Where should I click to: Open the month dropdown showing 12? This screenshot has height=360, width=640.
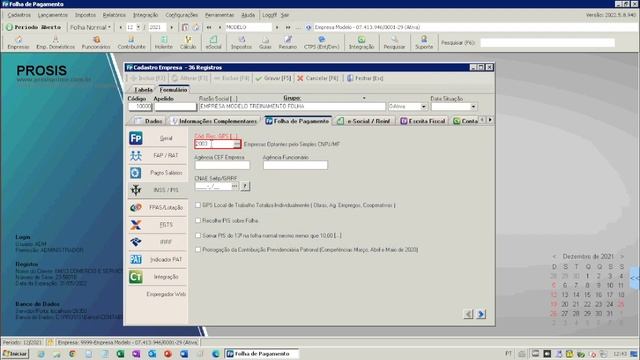tap(138, 27)
